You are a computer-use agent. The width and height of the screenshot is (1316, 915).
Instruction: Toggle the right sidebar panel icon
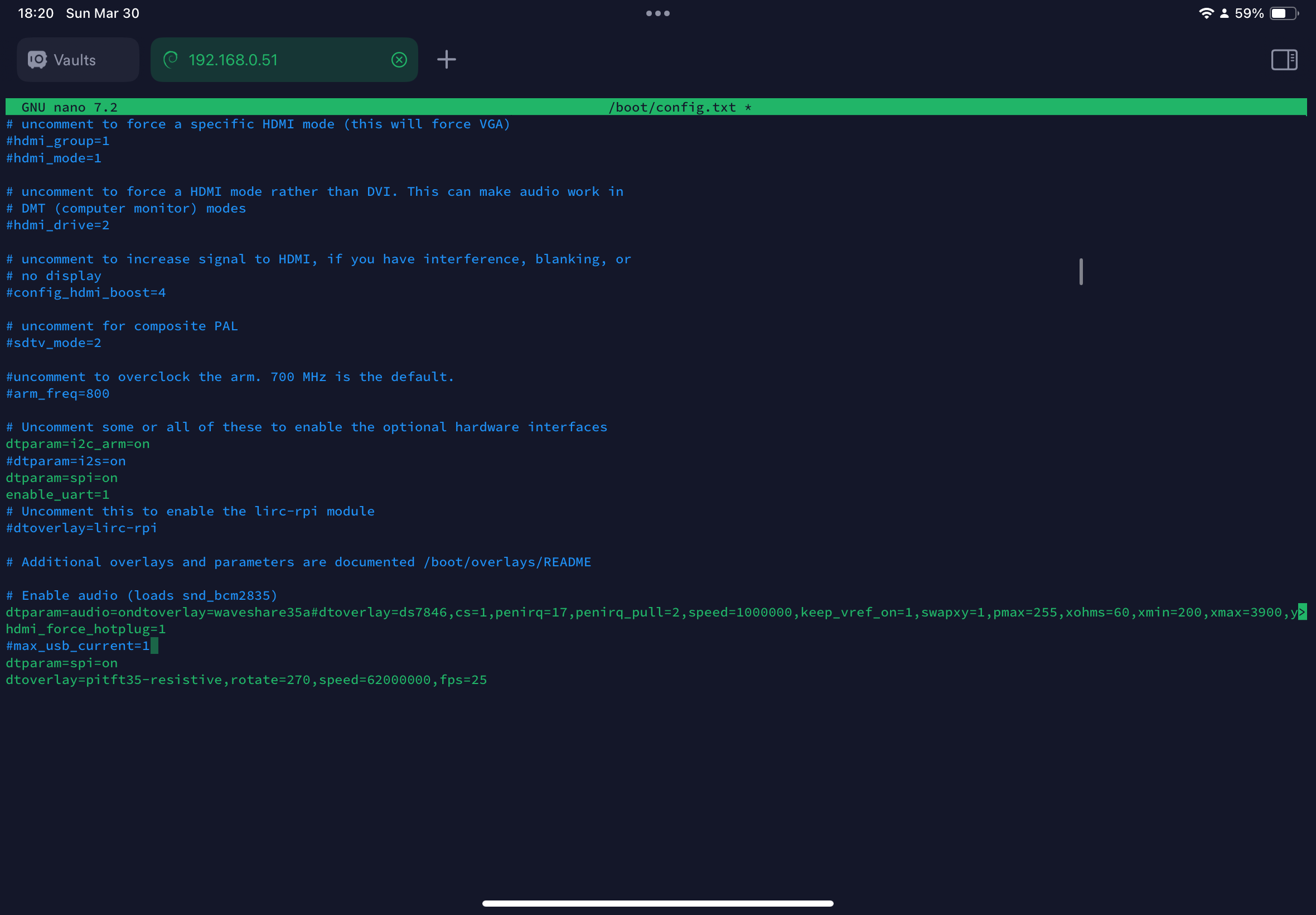(x=1284, y=60)
